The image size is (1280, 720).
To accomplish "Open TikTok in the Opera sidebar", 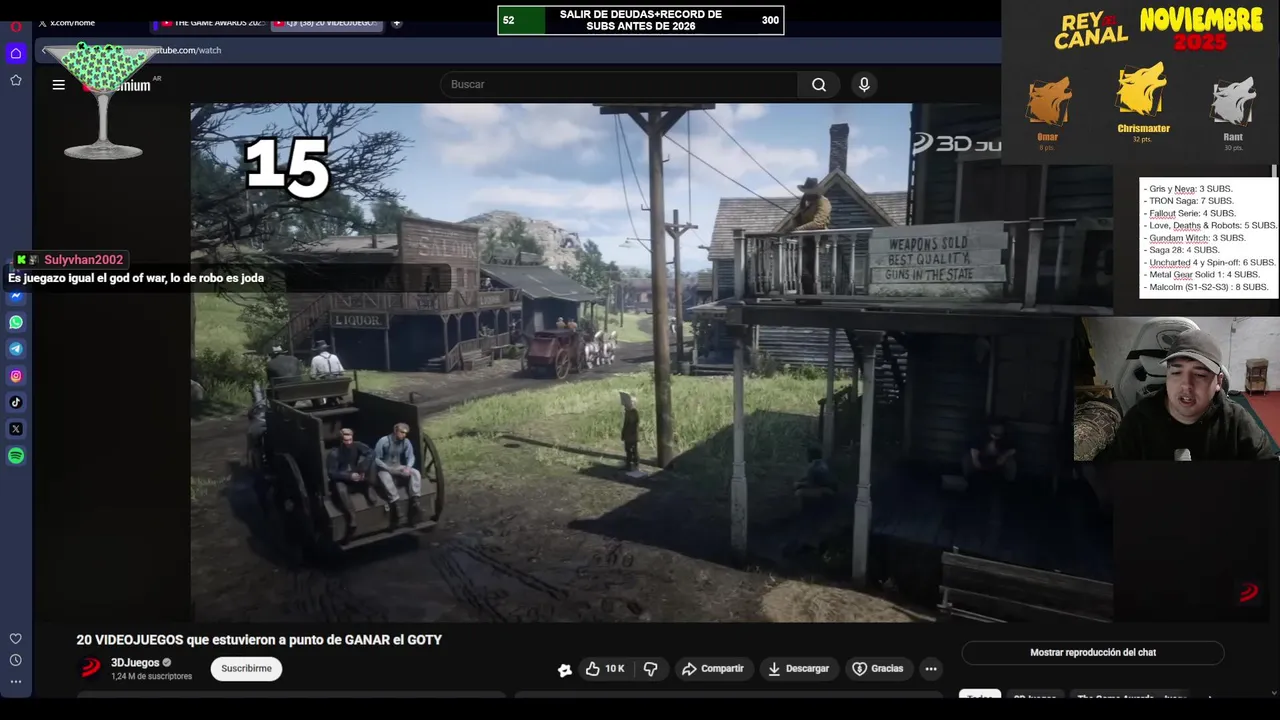I will pos(16,402).
